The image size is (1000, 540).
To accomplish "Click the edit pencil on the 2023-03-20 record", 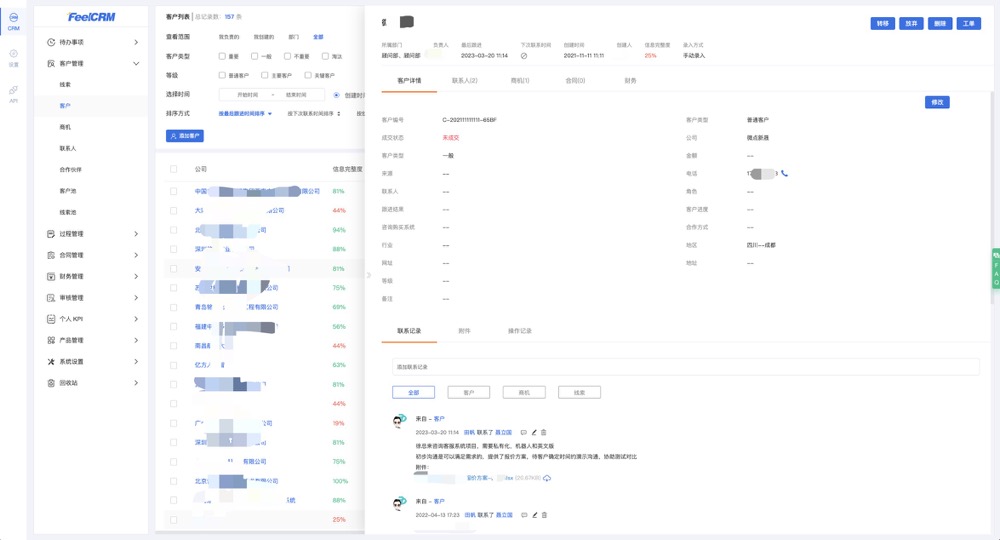I will [534, 432].
